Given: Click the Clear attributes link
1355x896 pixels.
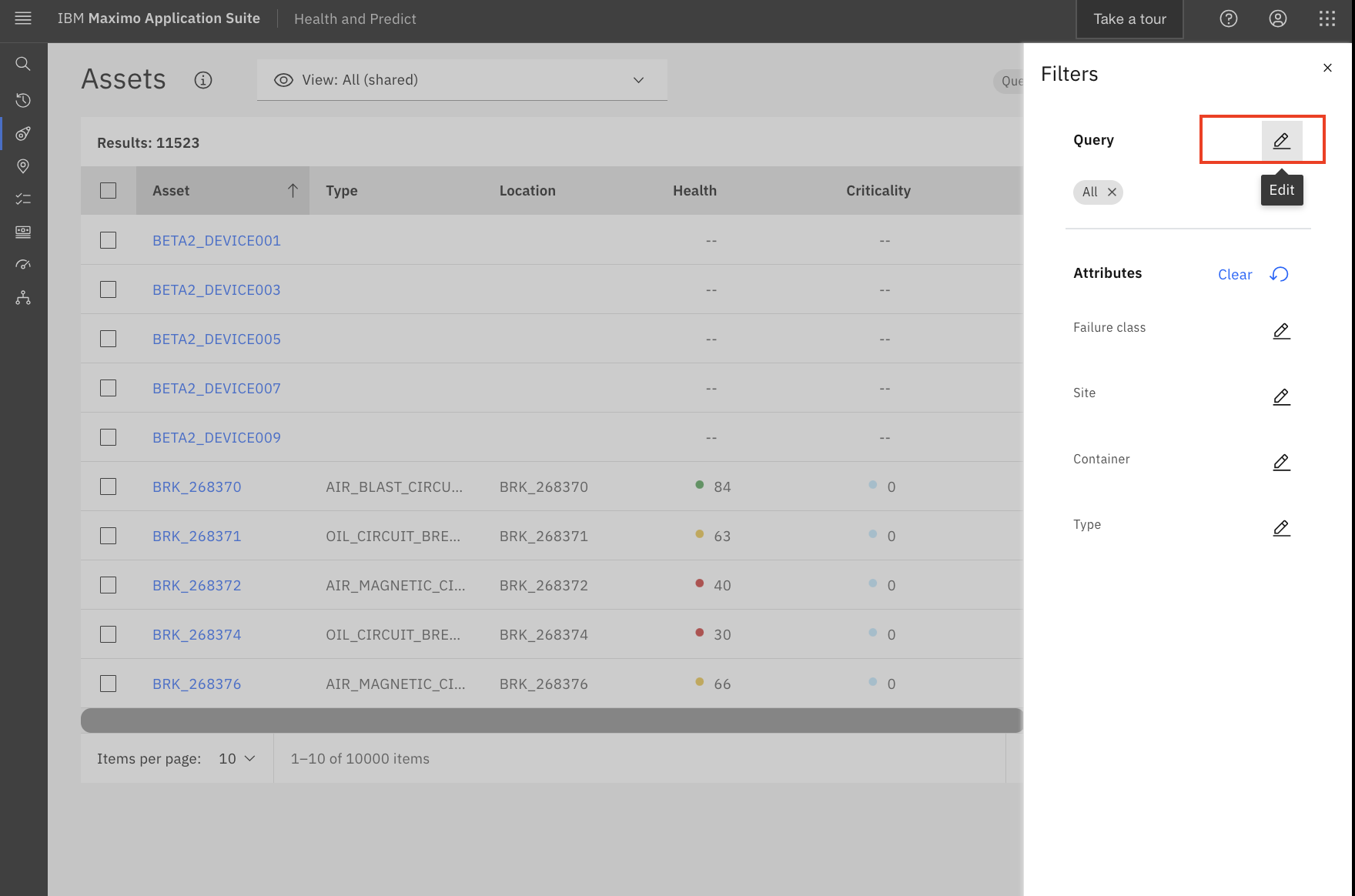Looking at the screenshot, I should pos(1235,275).
